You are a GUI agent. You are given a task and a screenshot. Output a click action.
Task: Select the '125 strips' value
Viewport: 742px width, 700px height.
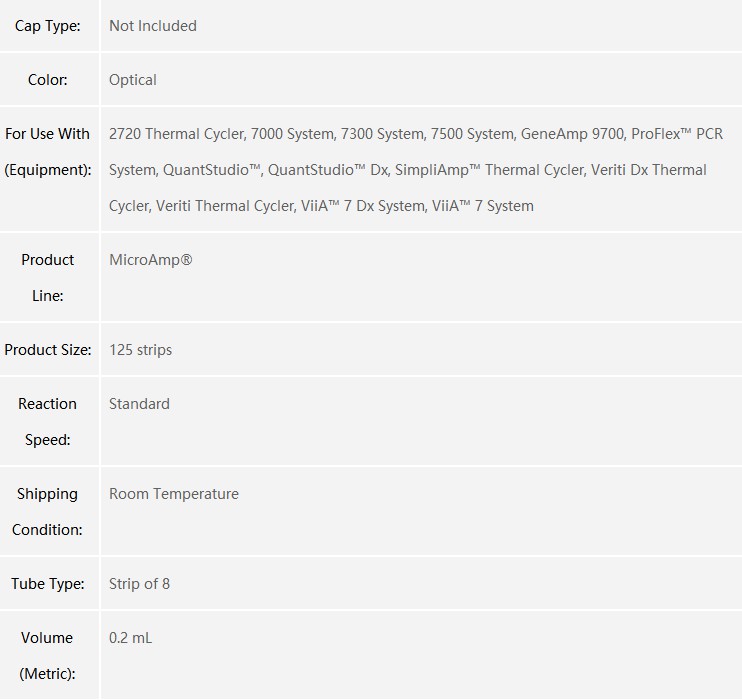(141, 350)
